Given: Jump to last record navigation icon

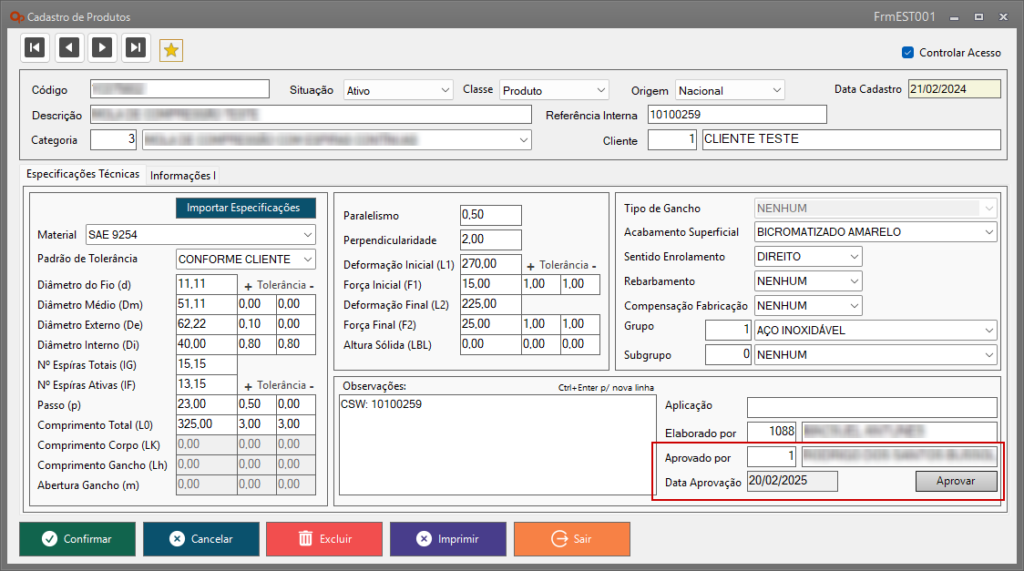Looking at the screenshot, I should click(x=136, y=48).
